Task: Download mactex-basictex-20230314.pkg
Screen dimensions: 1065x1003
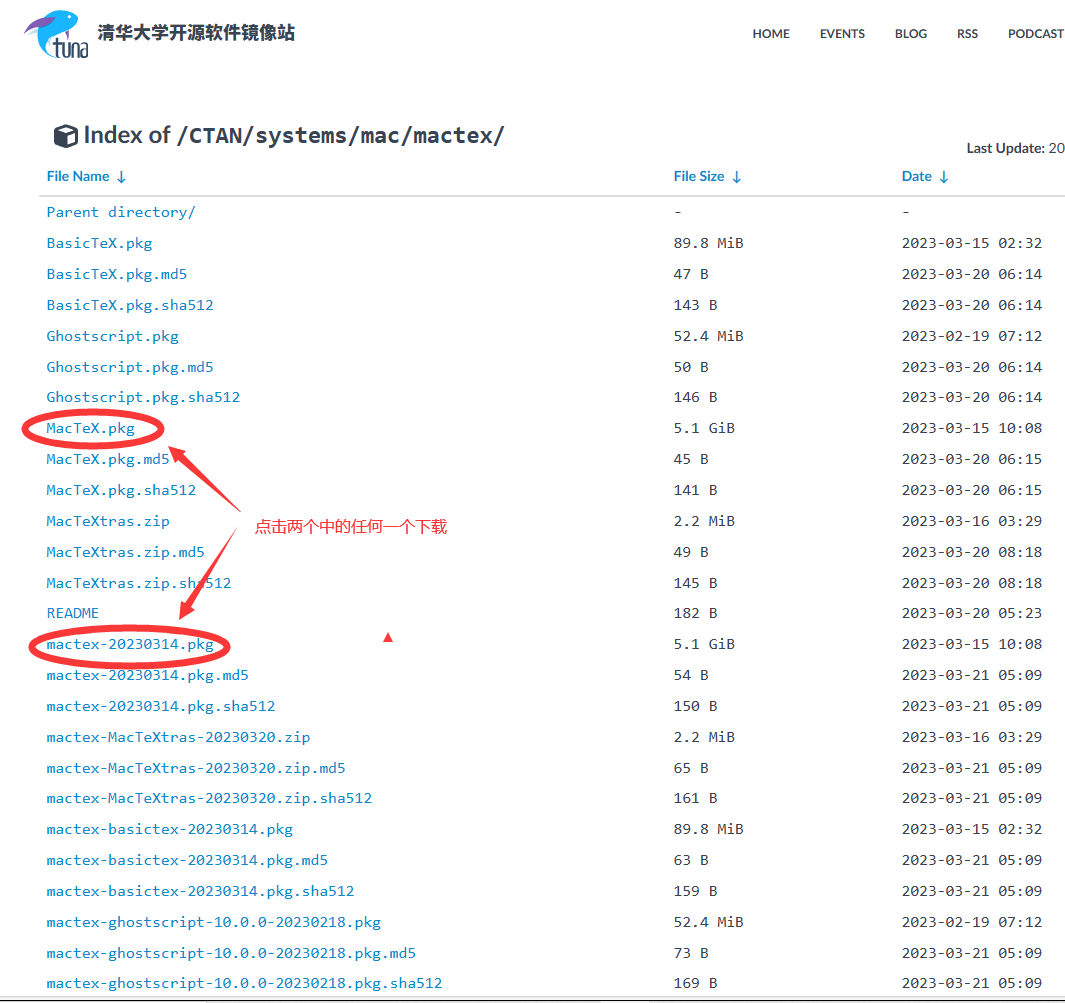Action: pyautogui.click(x=170, y=829)
